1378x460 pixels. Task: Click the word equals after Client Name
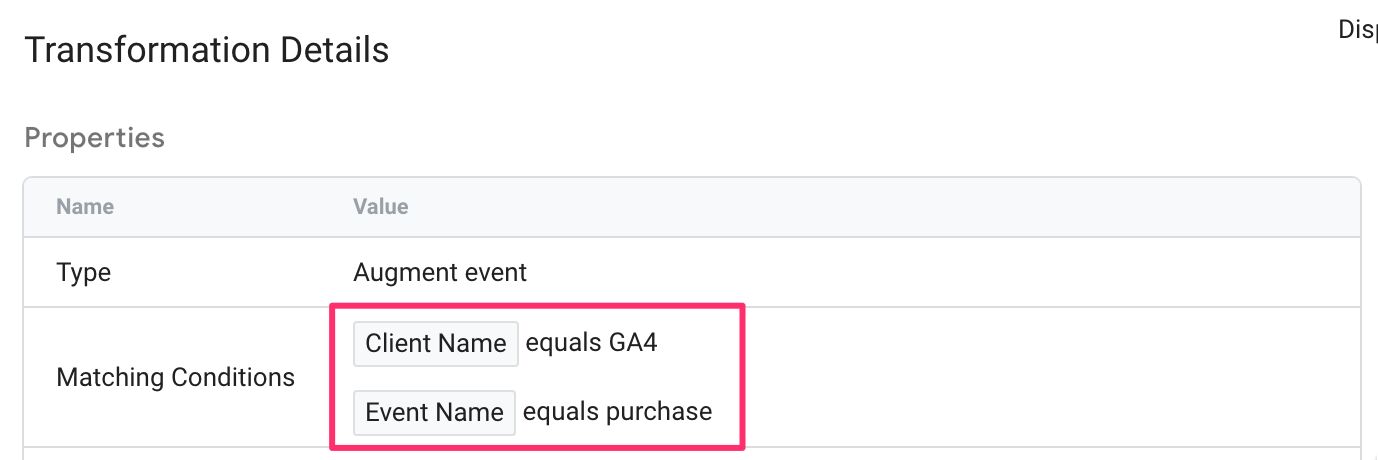point(563,344)
